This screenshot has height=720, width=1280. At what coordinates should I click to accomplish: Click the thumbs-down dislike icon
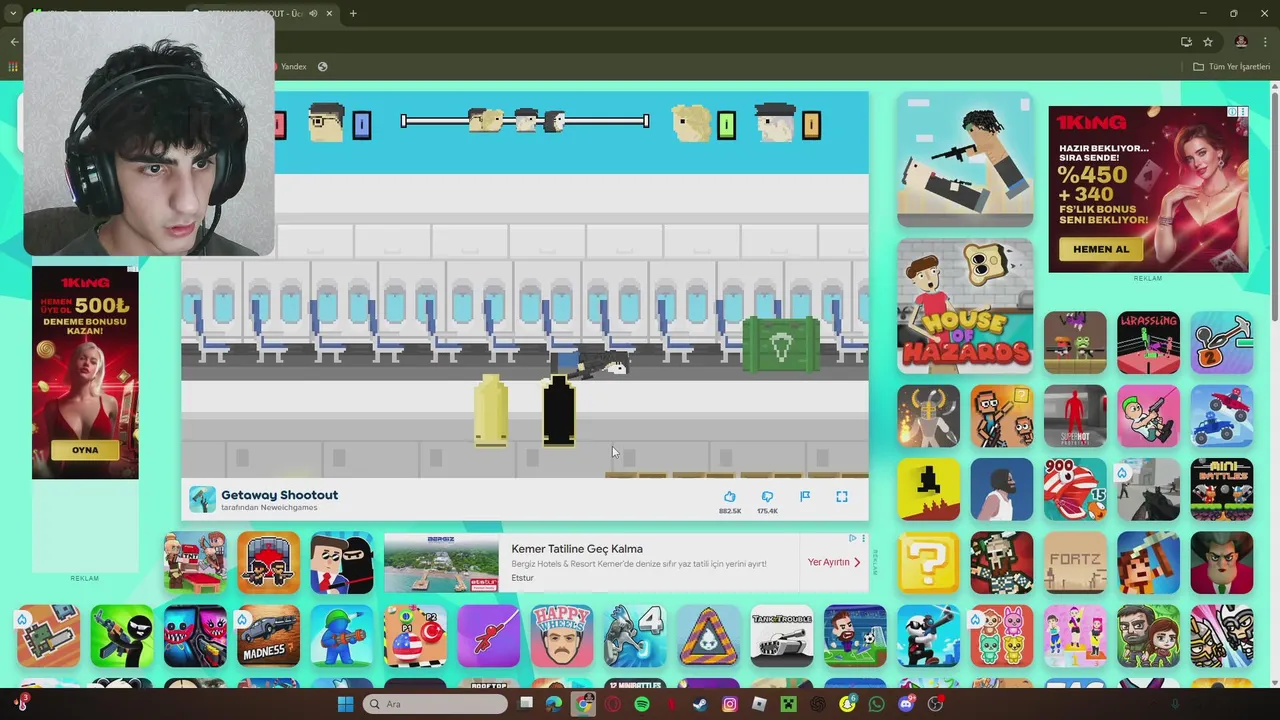tap(767, 497)
